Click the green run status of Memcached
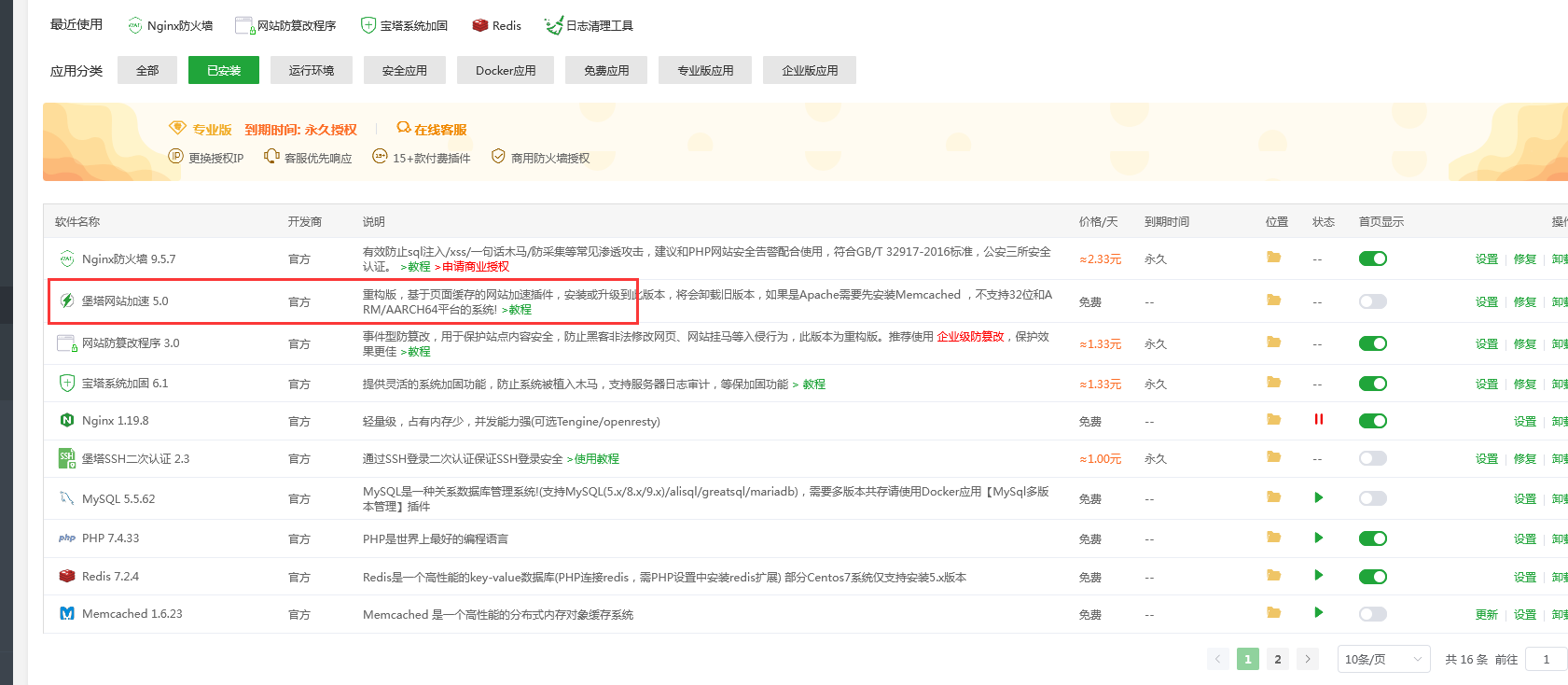1568x685 pixels. coord(1319,612)
